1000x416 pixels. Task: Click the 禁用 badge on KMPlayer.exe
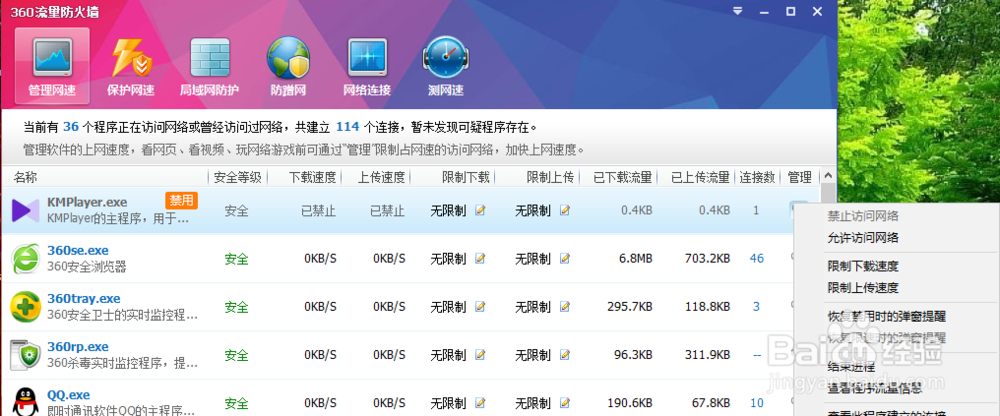coord(181,200)
